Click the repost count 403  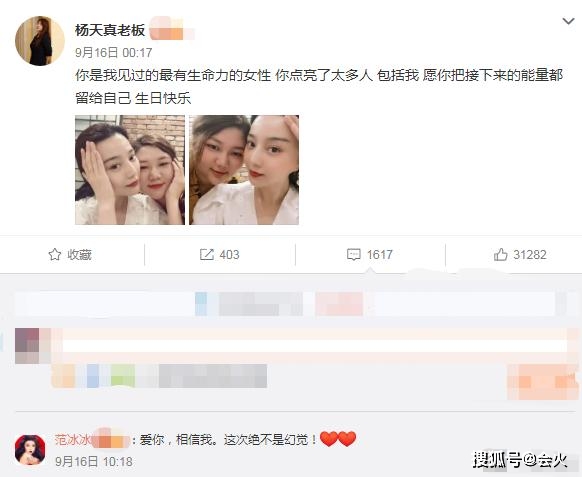coord(229,255)
